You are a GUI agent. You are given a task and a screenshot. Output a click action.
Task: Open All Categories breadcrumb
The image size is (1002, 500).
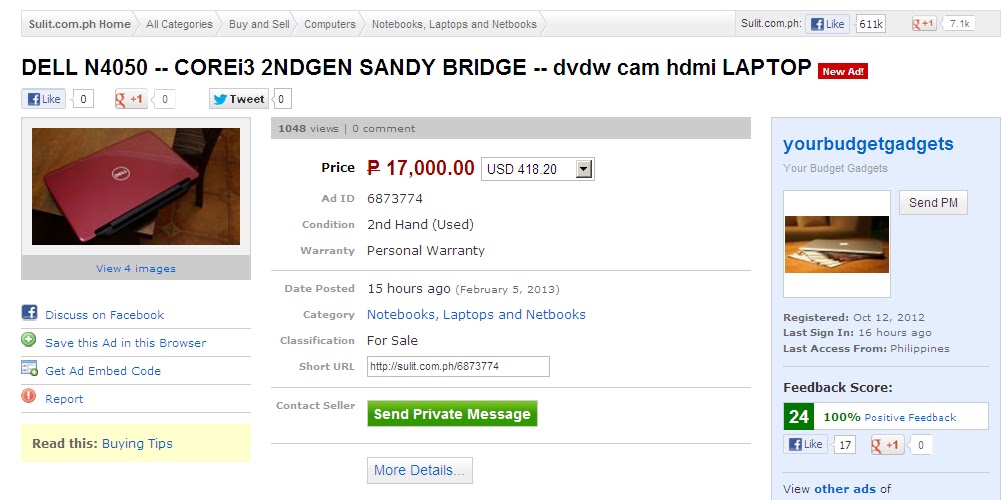pyautogui.click(x=179, y=24)
